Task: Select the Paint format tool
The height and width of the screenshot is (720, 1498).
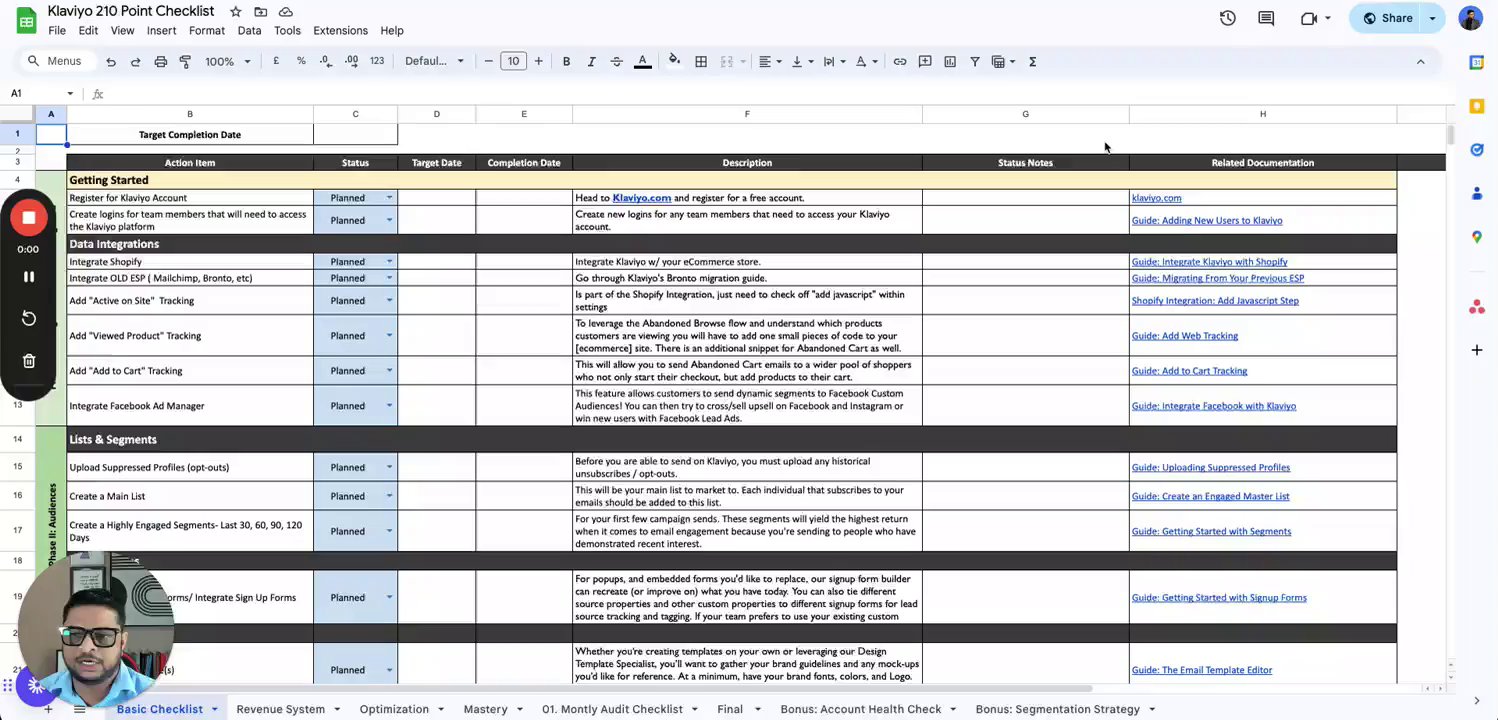Action: tap(185, 62)
